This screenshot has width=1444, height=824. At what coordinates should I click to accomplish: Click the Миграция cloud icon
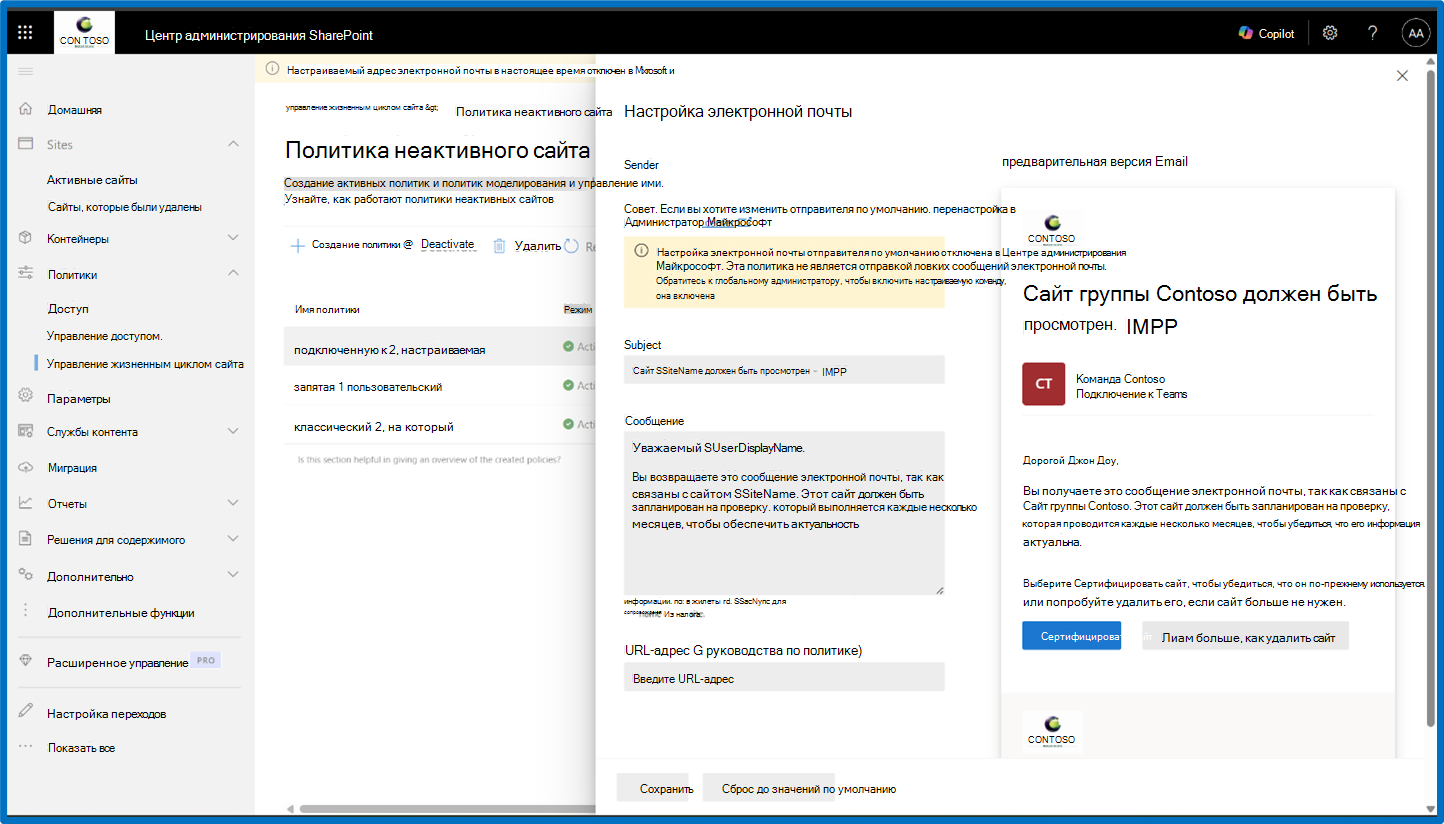[26, 467]
